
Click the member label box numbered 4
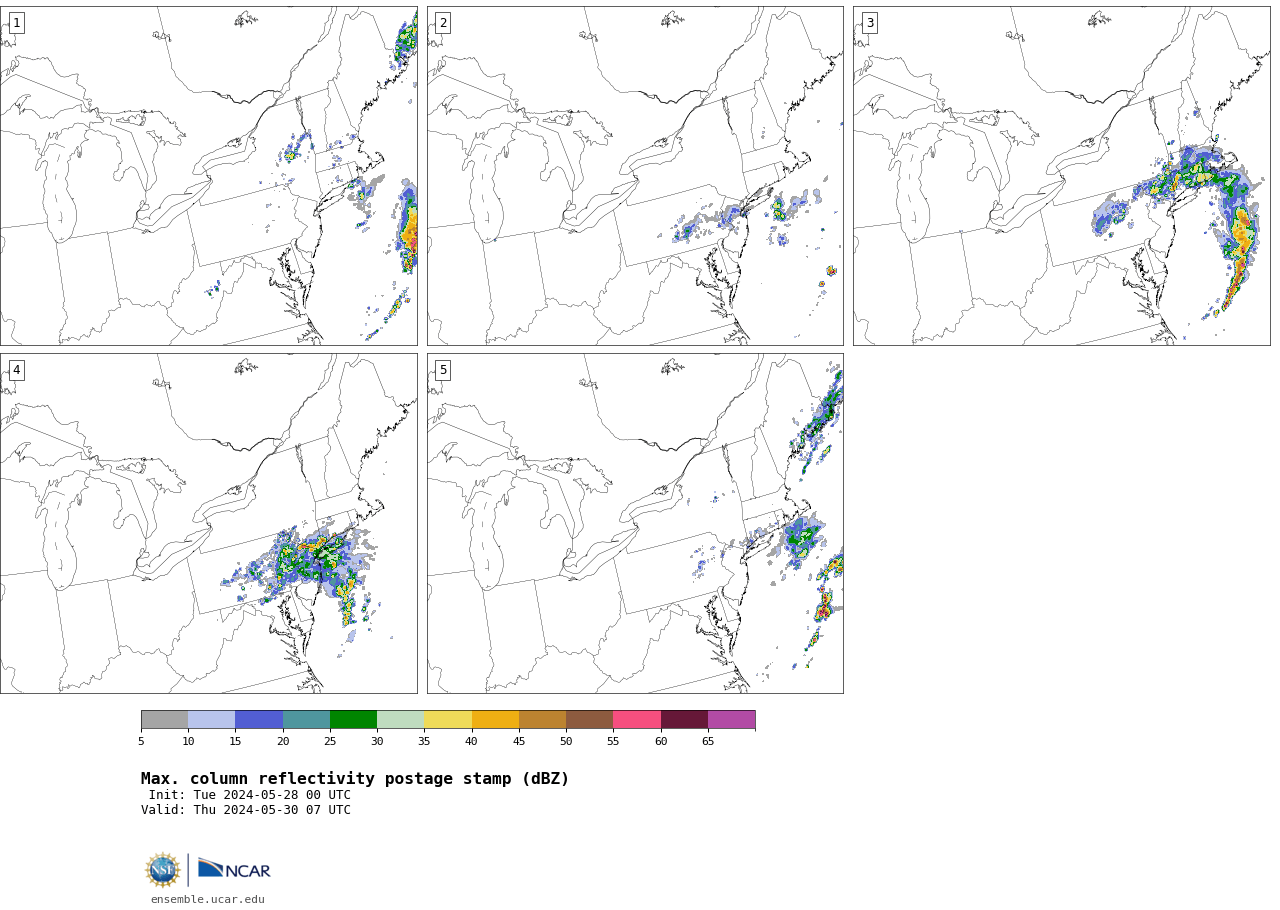pyautogui.click(x=16, y=370)
